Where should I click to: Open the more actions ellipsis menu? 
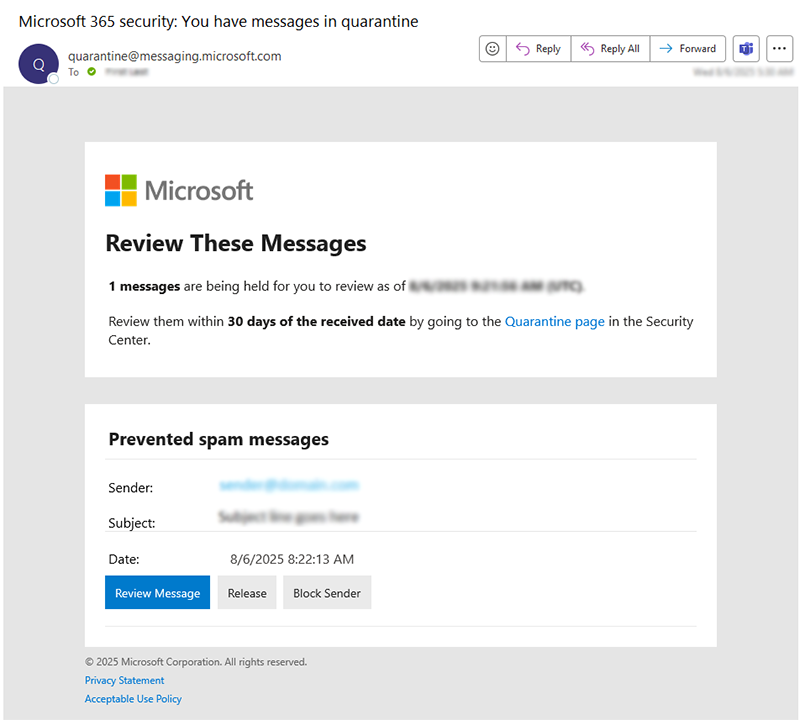[779, 48]
